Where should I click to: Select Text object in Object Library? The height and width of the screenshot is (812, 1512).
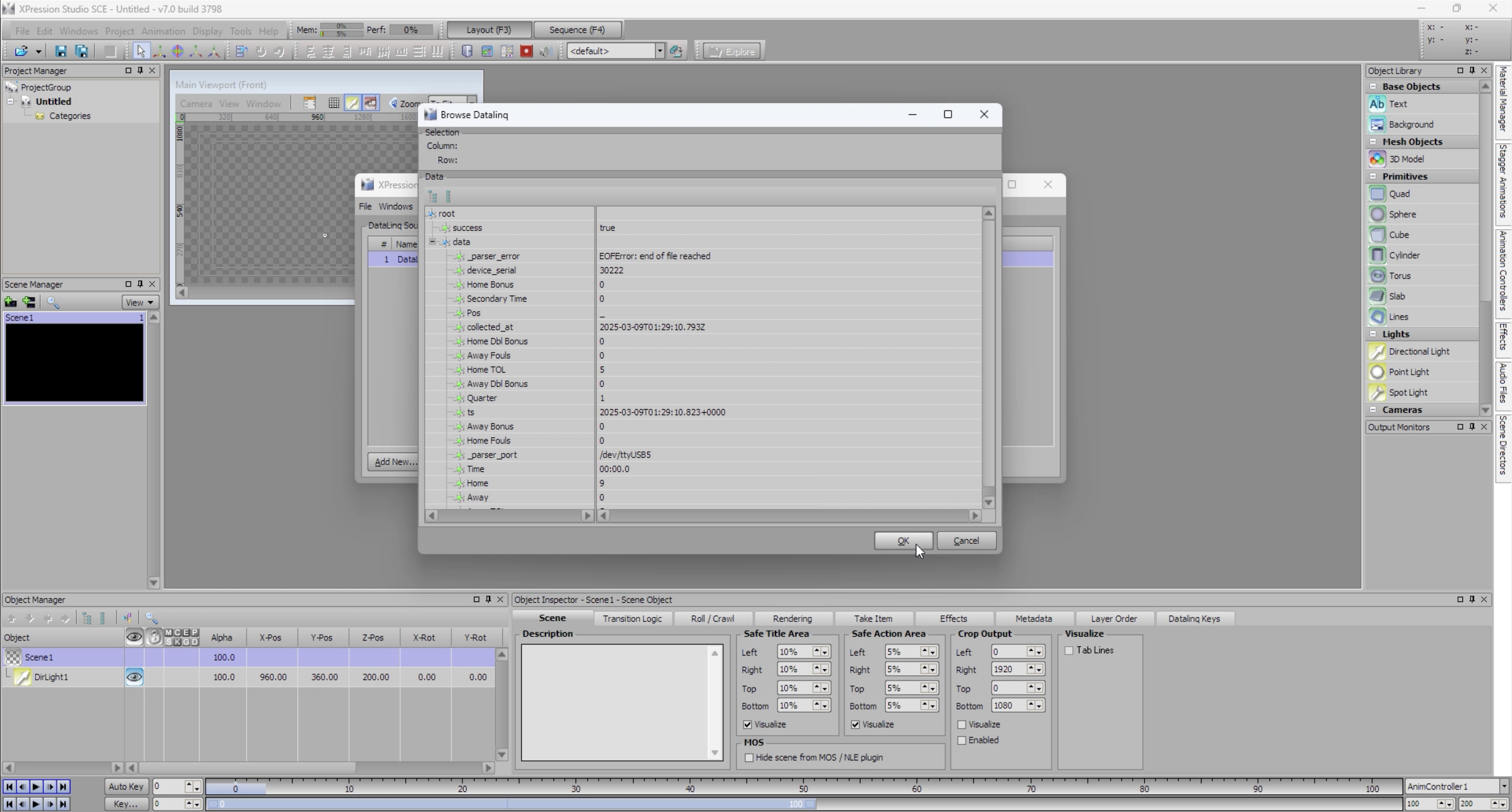[x=1422, y=104]
